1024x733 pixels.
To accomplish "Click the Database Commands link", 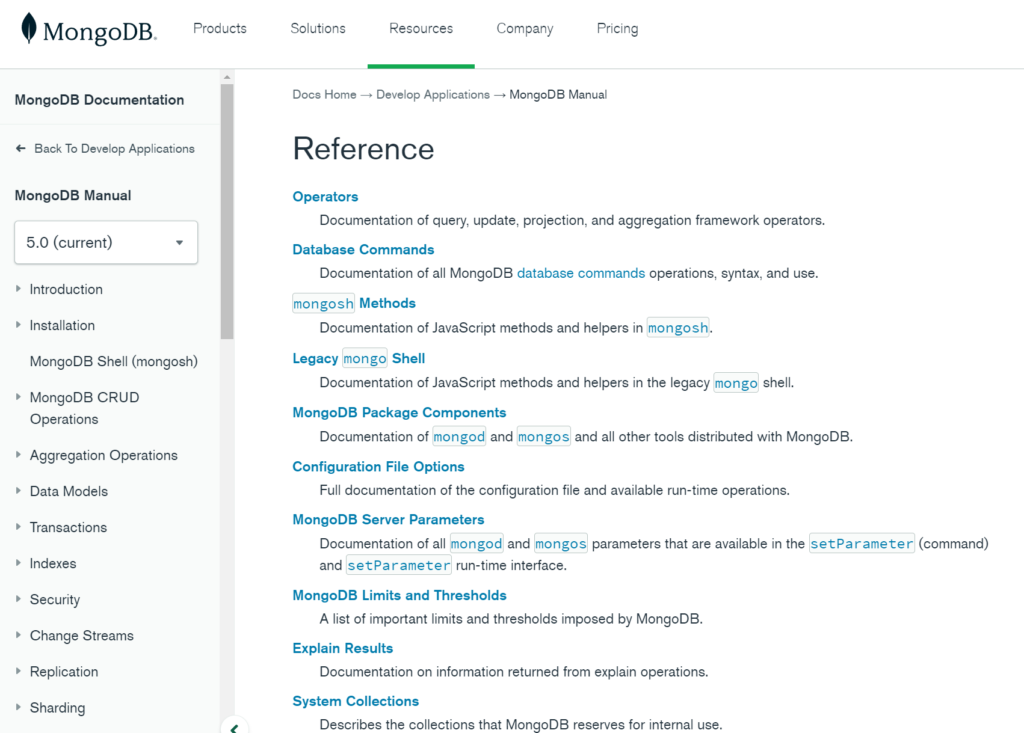I will [x=362, y=249].
